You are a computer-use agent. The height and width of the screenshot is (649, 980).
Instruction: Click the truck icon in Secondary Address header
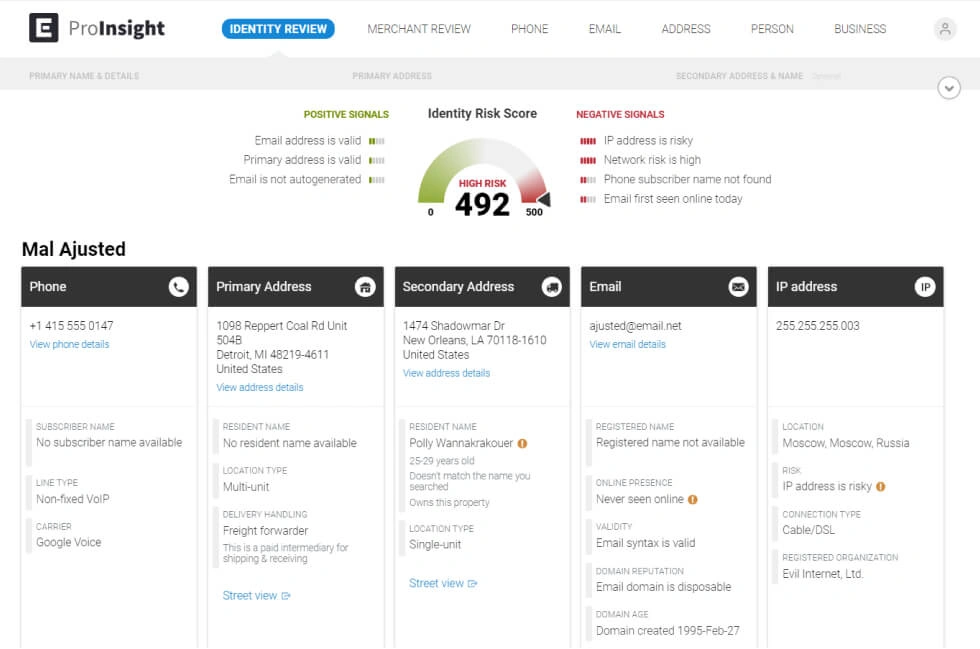552,287
